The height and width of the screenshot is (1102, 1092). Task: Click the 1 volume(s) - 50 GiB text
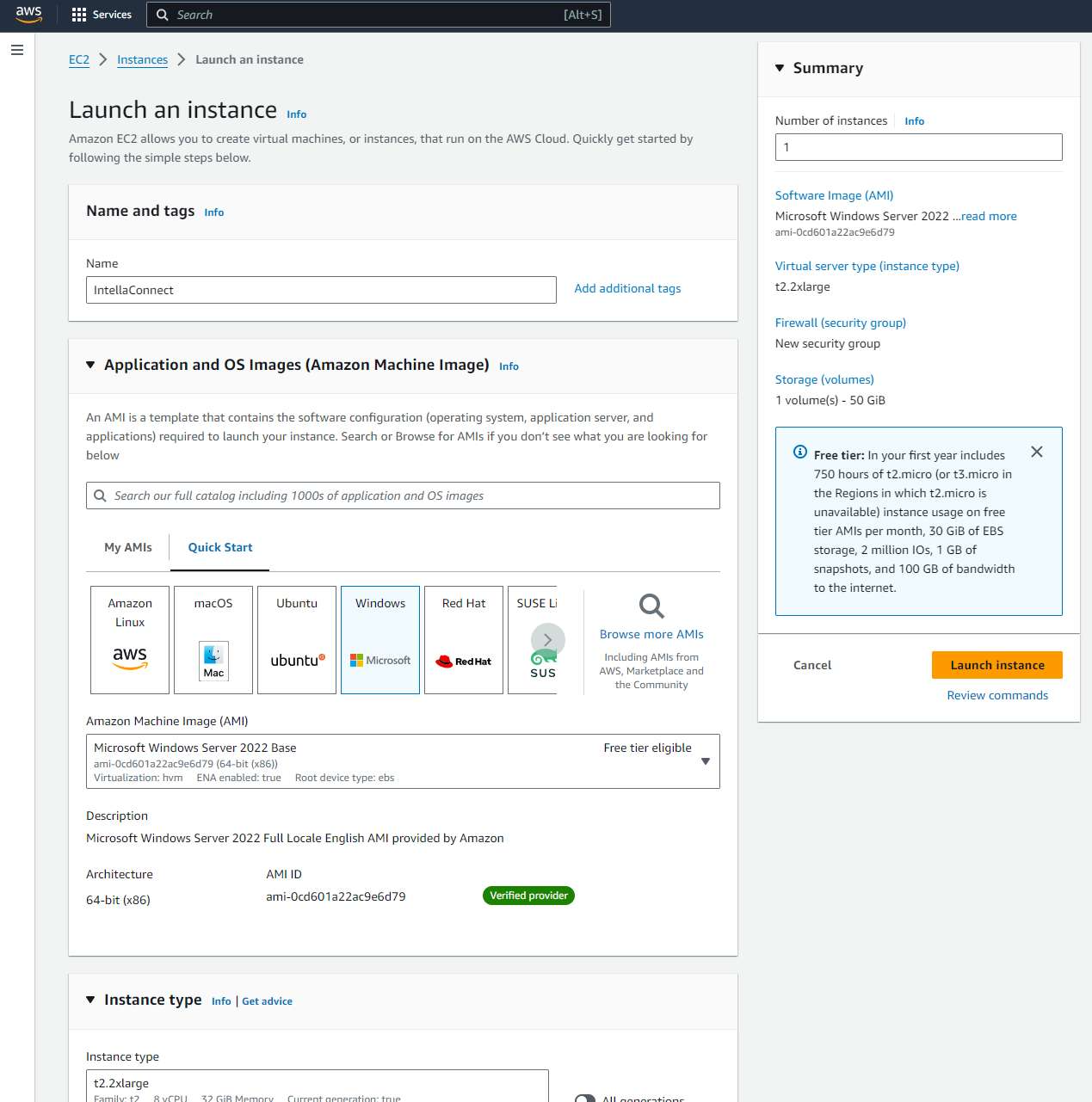coord(830,400)
